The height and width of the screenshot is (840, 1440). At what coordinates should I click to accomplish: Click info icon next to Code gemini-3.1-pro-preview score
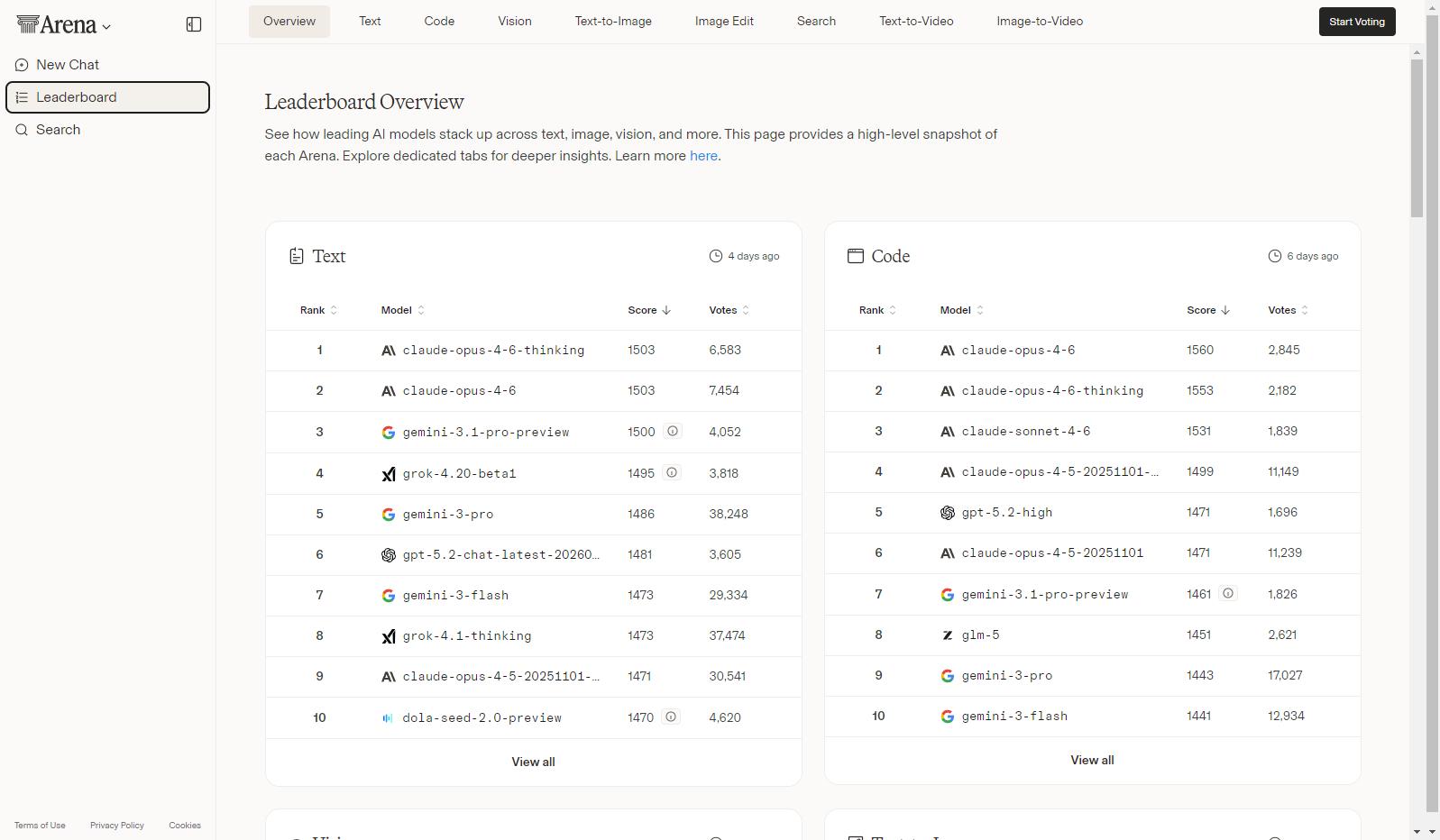1228,594
